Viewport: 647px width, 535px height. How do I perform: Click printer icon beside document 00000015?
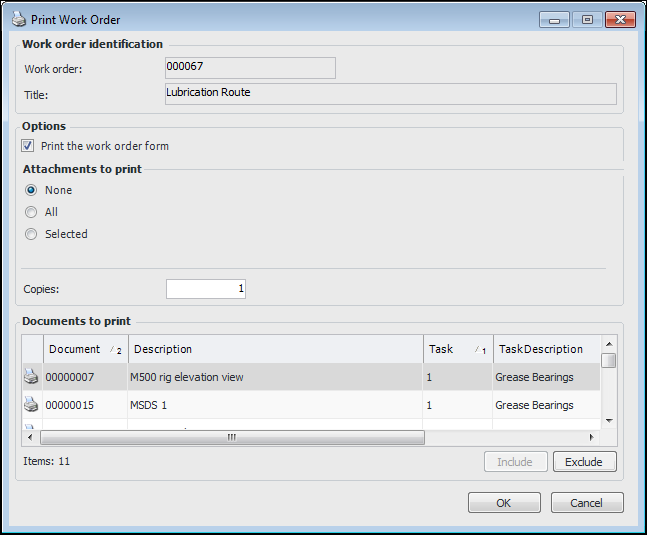(31, 405)
